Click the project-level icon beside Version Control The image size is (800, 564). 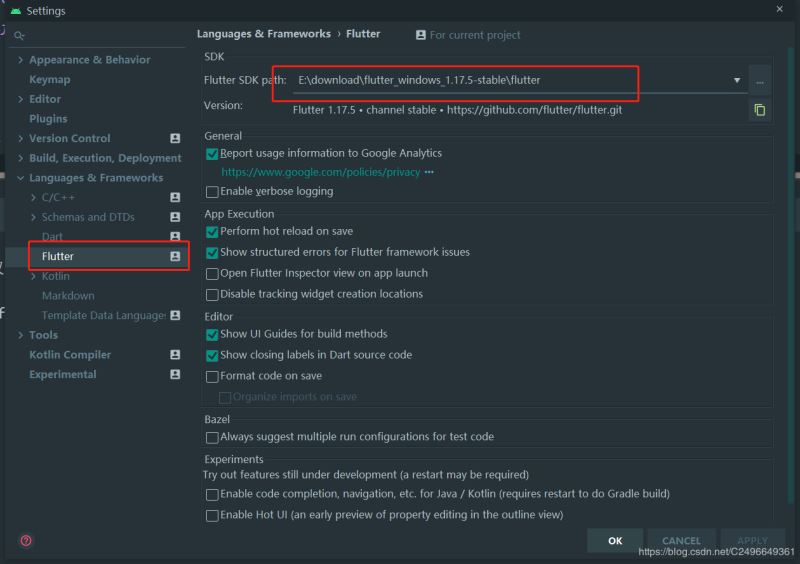(175, 139)
